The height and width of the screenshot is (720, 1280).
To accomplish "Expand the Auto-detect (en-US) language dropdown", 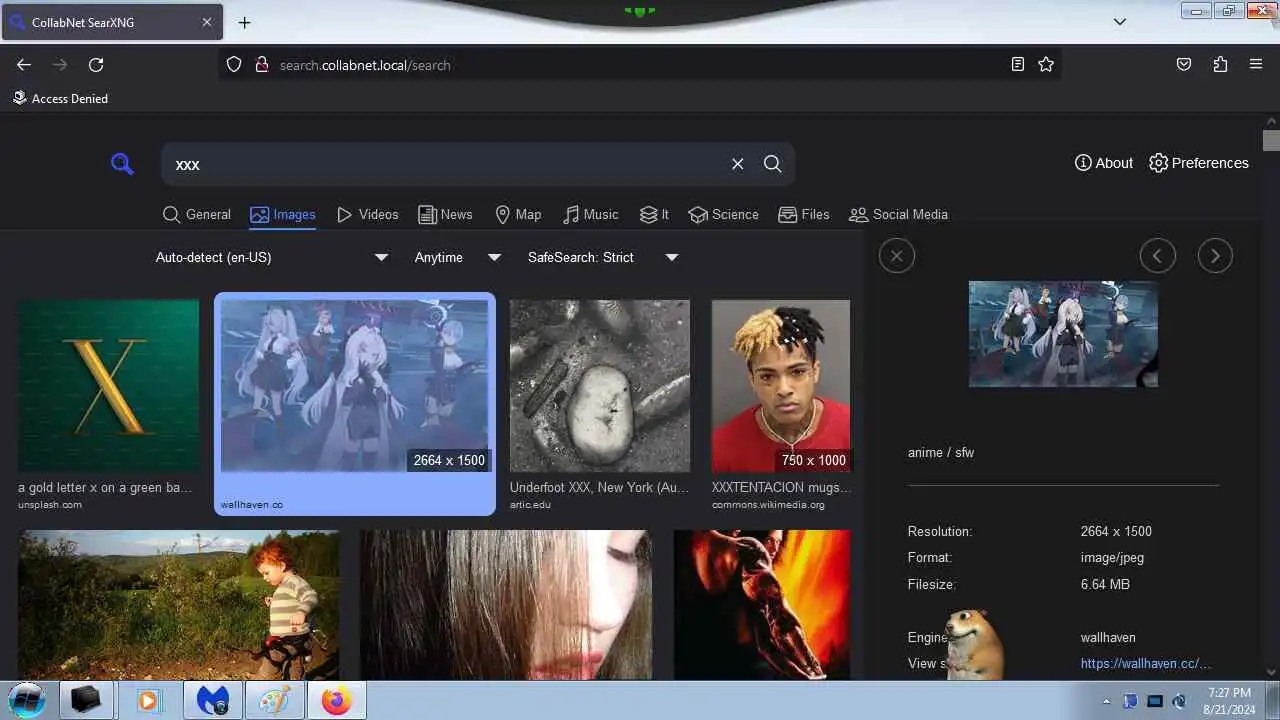I will (271, 257).
